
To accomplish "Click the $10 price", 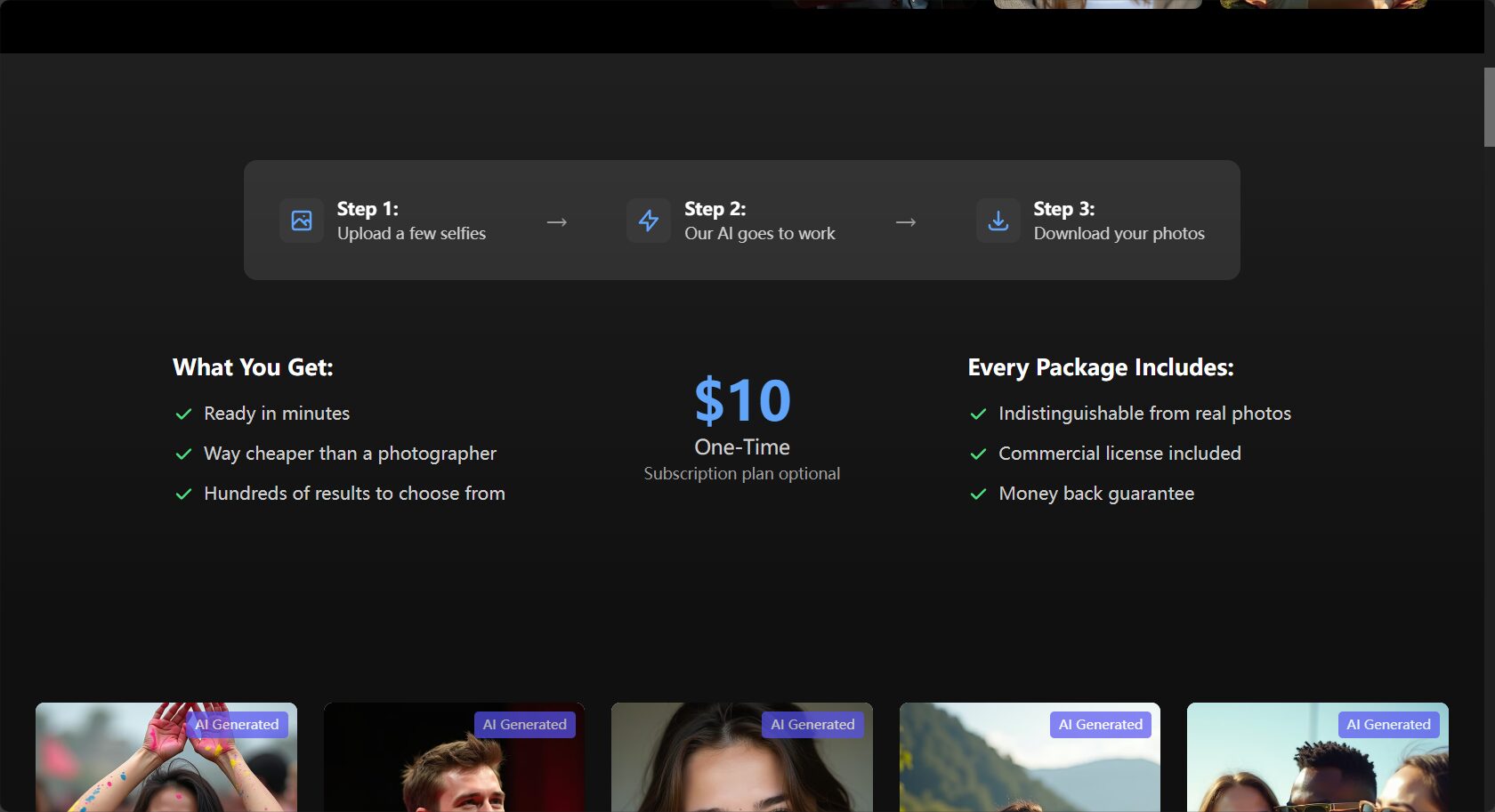I will (742, 400).
